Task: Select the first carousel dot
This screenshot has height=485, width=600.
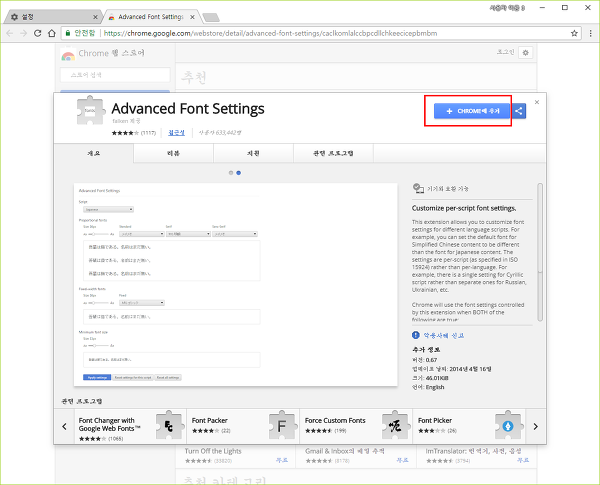Action: 231,173
